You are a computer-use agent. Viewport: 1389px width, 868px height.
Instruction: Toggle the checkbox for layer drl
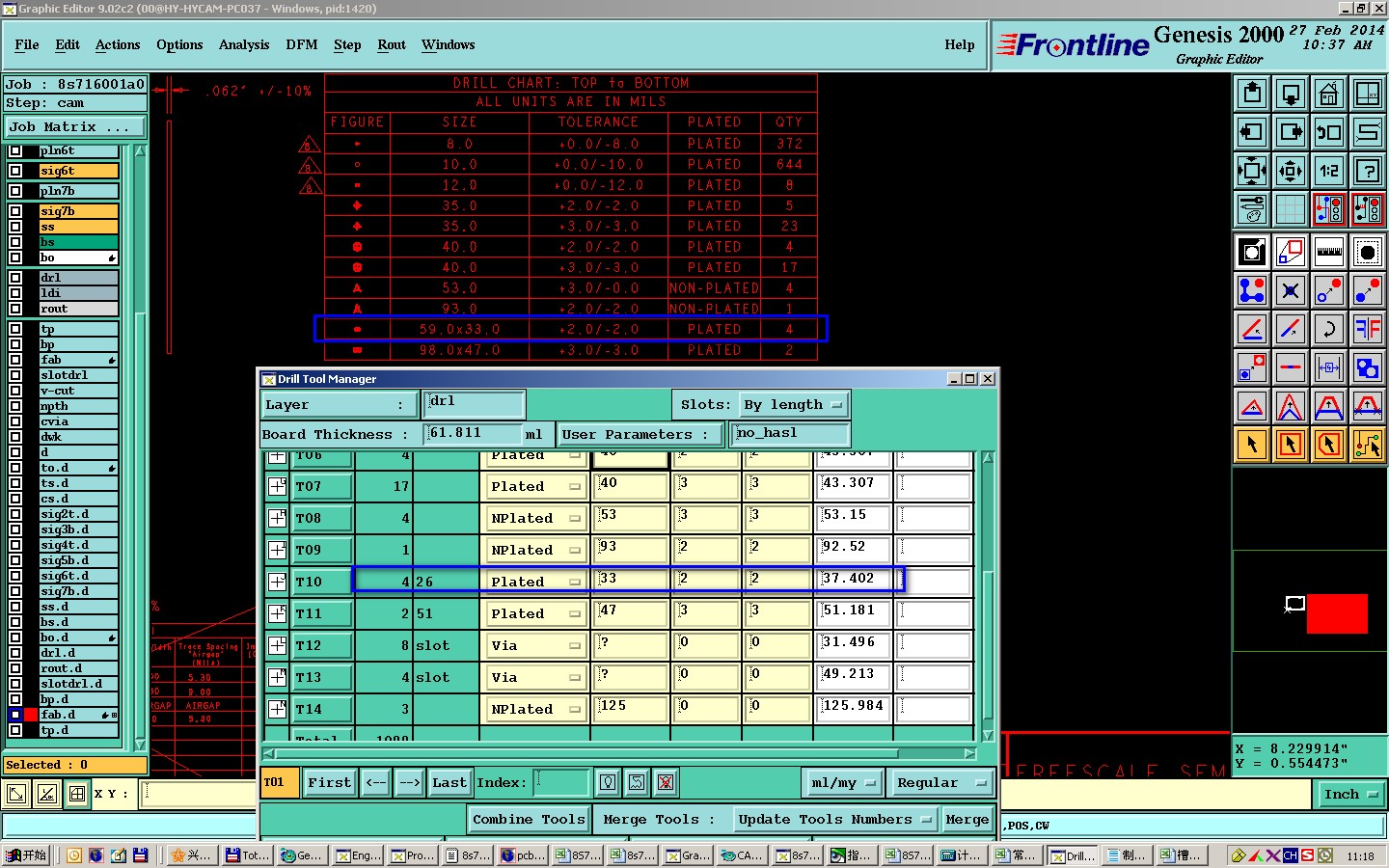15,278
